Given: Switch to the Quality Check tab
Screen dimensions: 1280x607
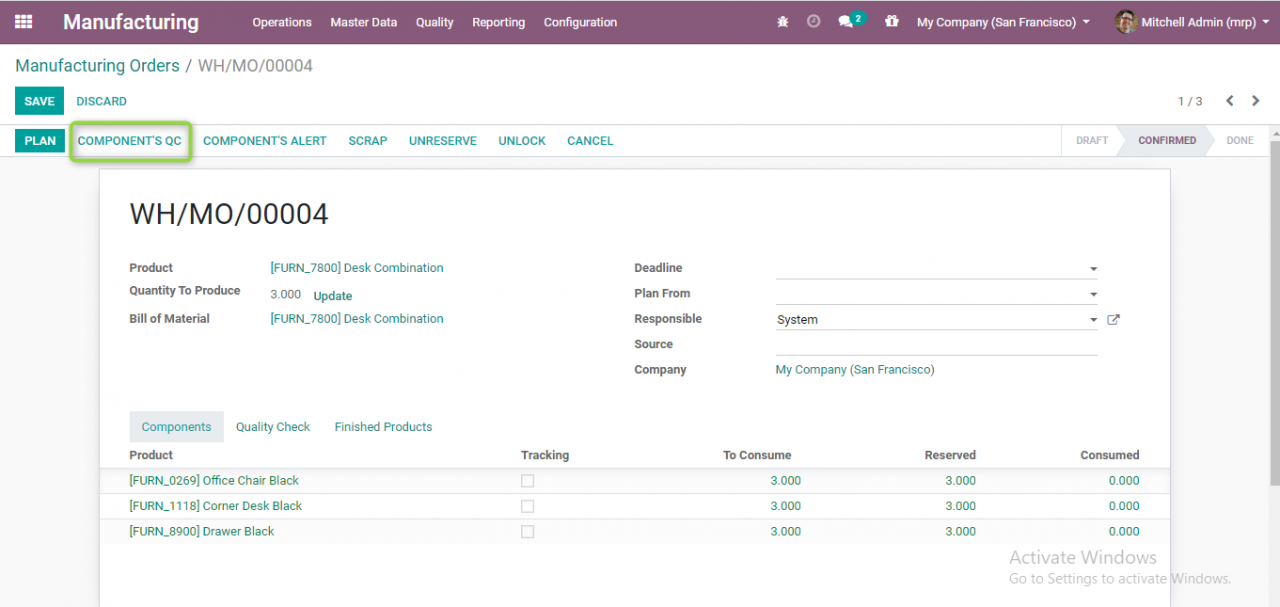Looking at the screenshot, I should tap(272, 426).
